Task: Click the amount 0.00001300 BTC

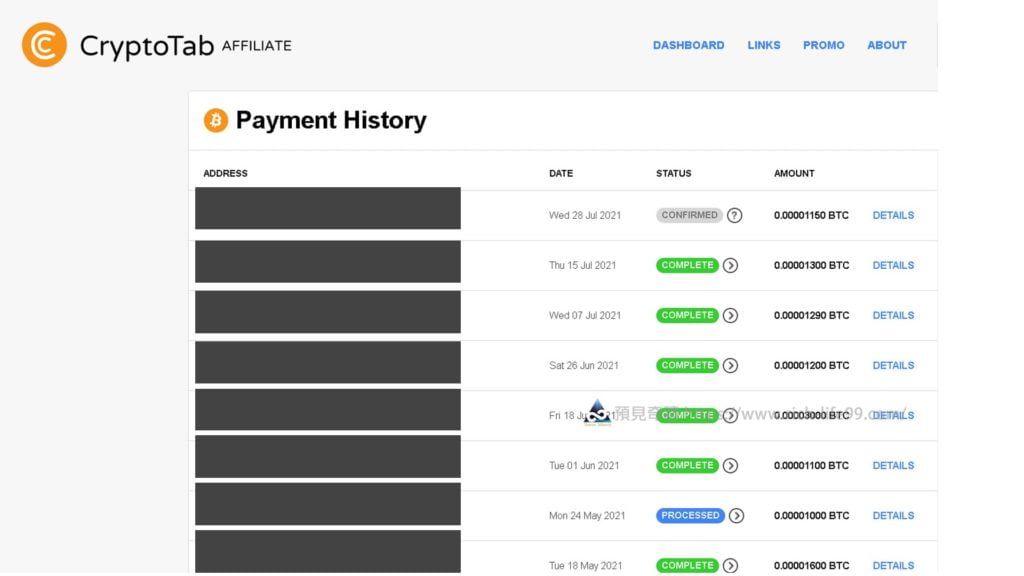Action: 812,265
